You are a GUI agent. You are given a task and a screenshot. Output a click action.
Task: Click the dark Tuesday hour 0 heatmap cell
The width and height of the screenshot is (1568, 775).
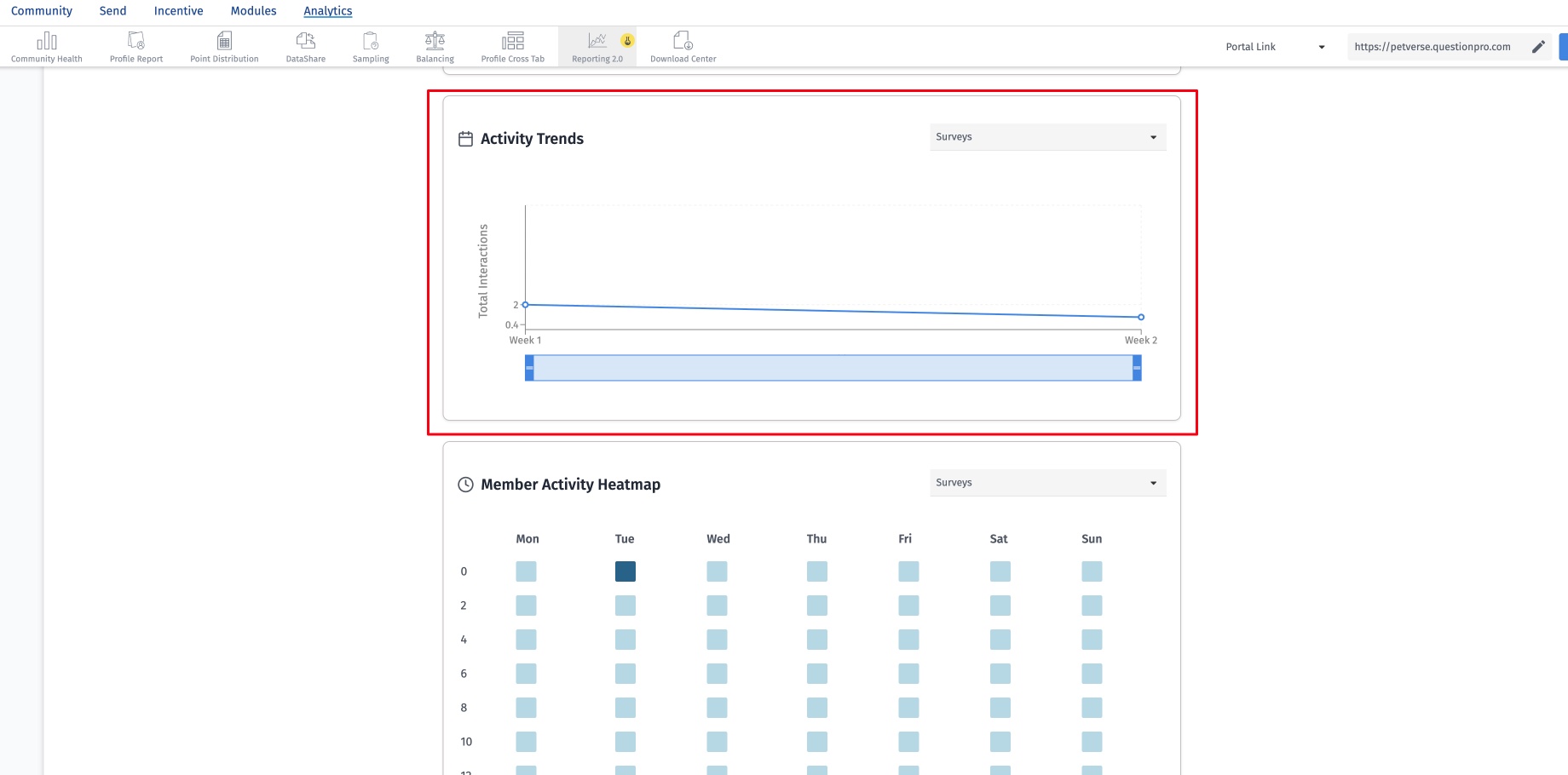(x=625, y=571)
